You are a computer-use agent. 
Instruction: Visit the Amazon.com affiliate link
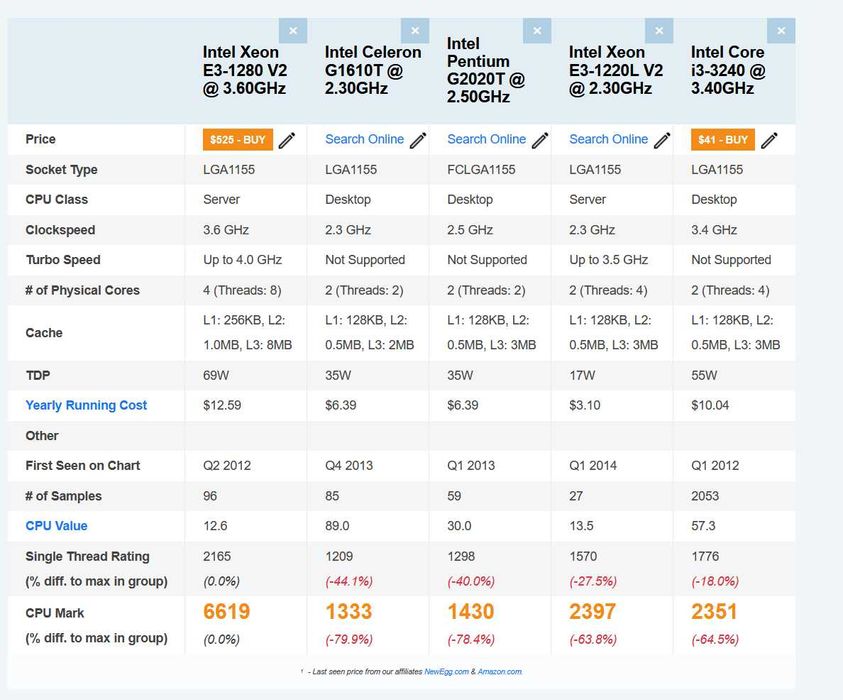[x=500, y=672]
